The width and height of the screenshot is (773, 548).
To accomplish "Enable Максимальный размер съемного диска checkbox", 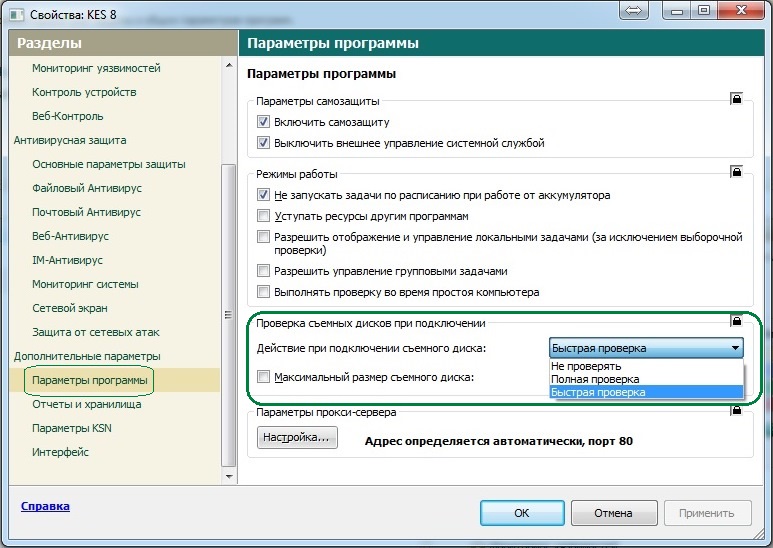I will pos(263,377).
